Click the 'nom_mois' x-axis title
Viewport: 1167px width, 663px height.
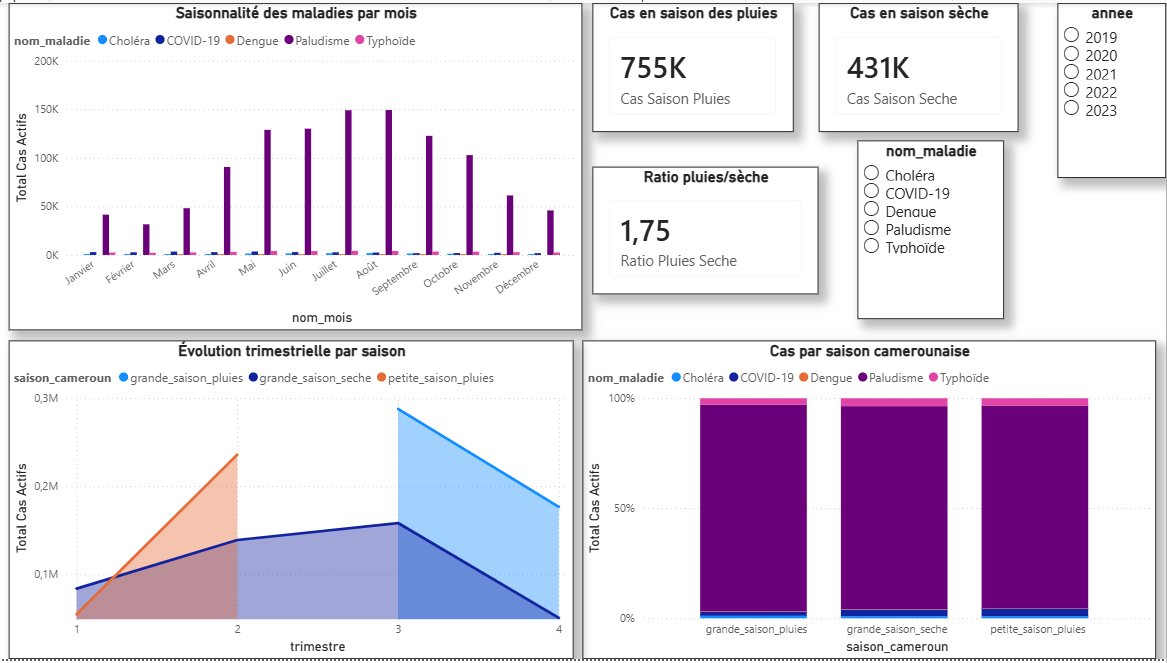(322, 318)
